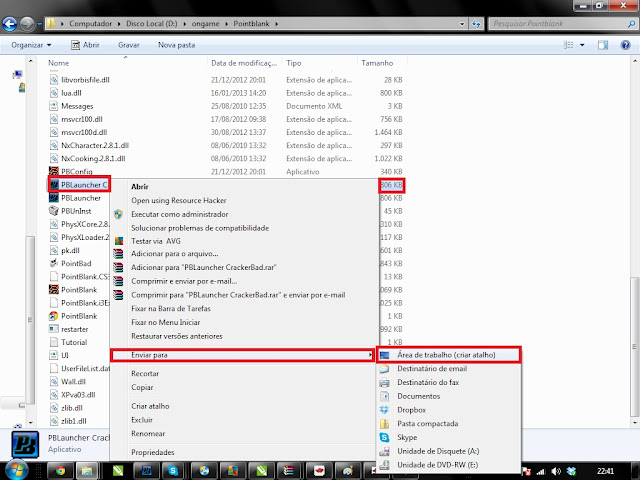Screen dimensions: 640x480
Task: Click the Back navigation arrow
Action: 10,24
